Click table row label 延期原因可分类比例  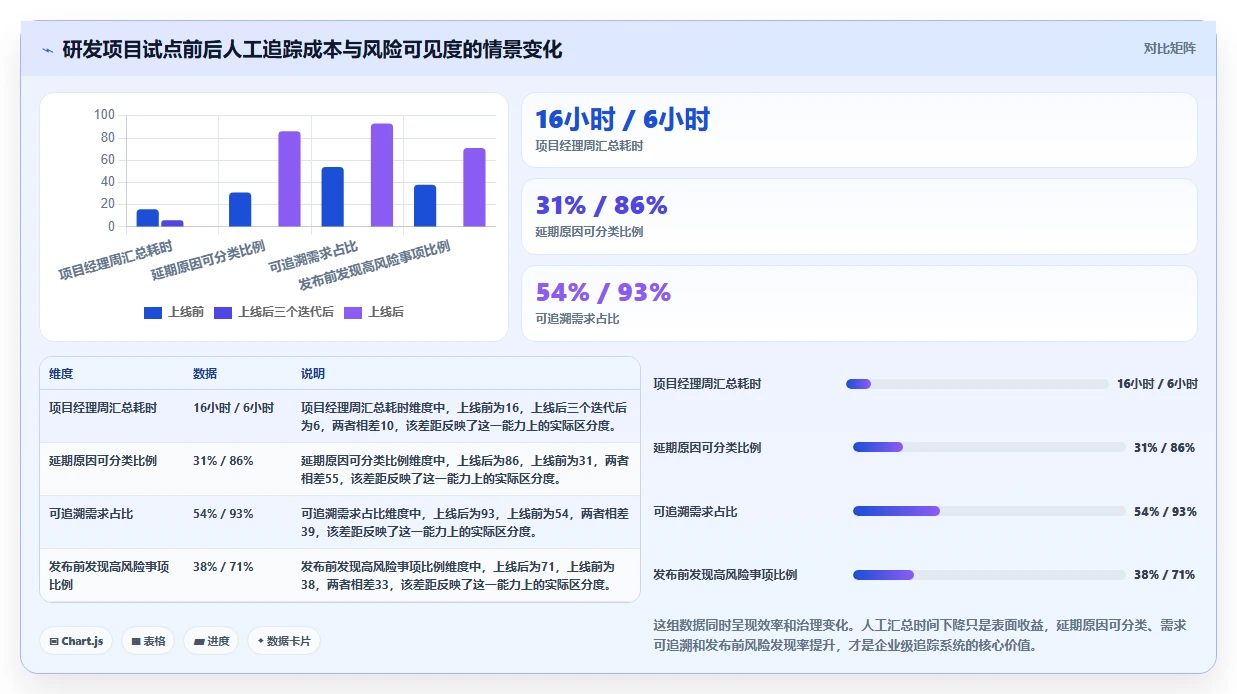(x=103, y=461)
